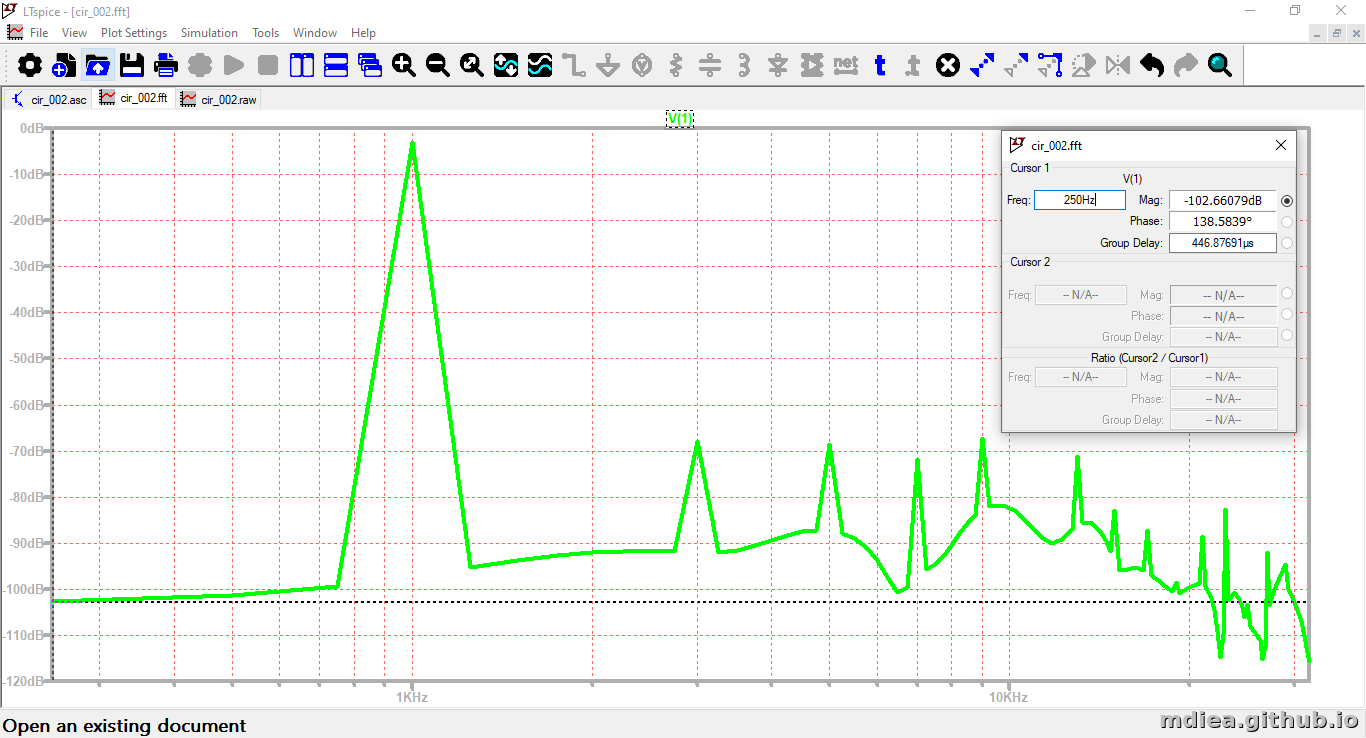Restore the inner document window
This screenshot has height=738, width=1366.
(x=1337, y=33)
